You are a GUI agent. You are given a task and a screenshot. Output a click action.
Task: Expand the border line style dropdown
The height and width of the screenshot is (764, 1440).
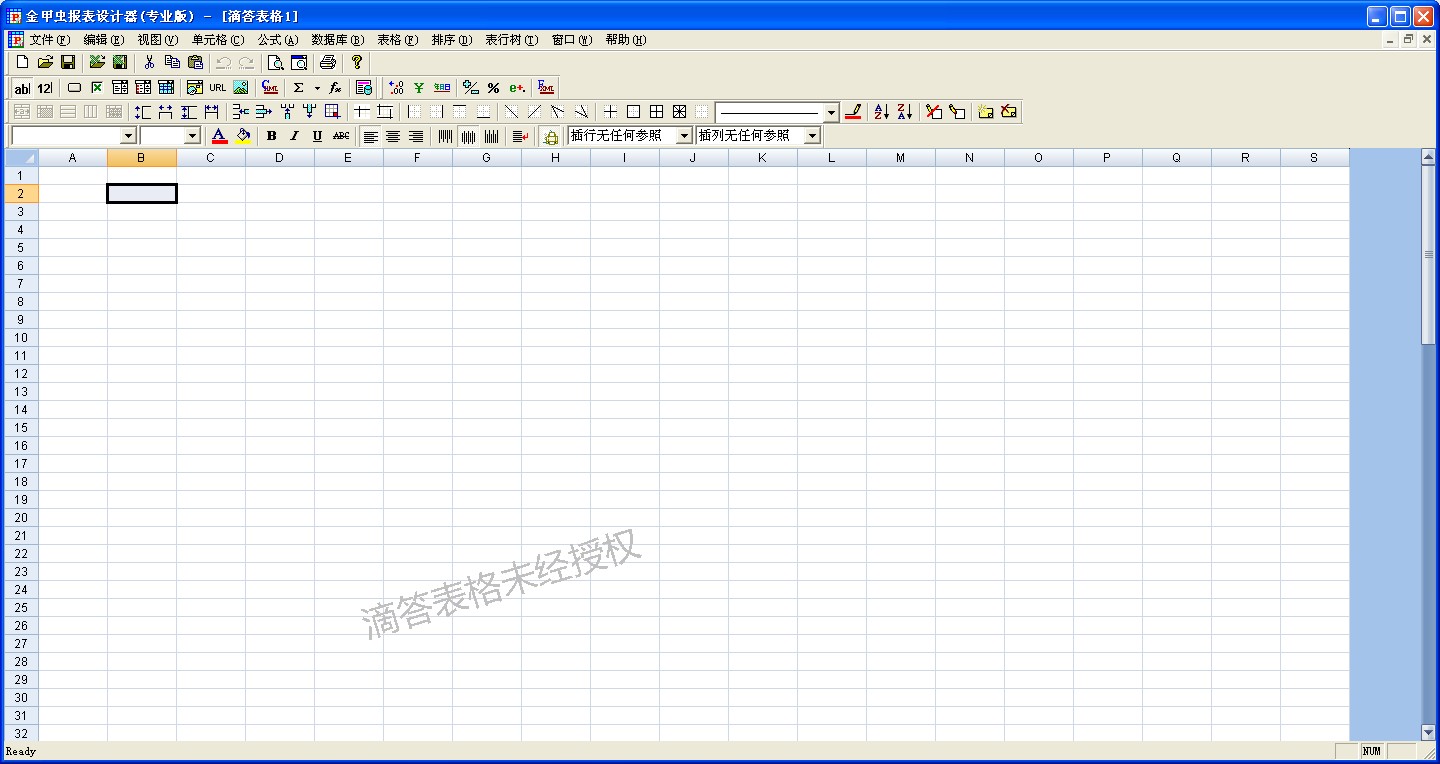click(x=831, y=113)
